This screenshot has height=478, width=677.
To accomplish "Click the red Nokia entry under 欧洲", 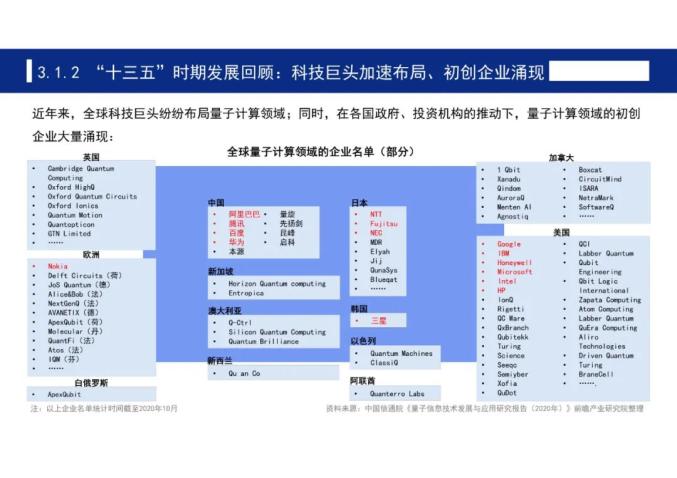I will pyautogui.click(x=57, y=266).
